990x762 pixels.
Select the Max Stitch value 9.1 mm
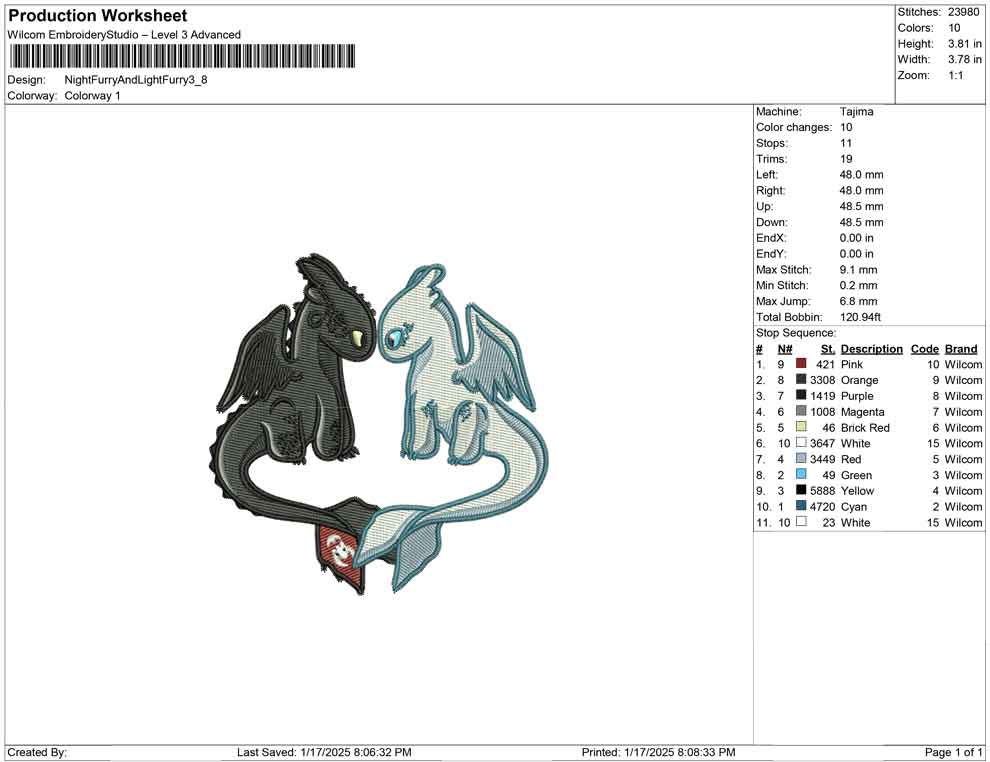(859, 270)
